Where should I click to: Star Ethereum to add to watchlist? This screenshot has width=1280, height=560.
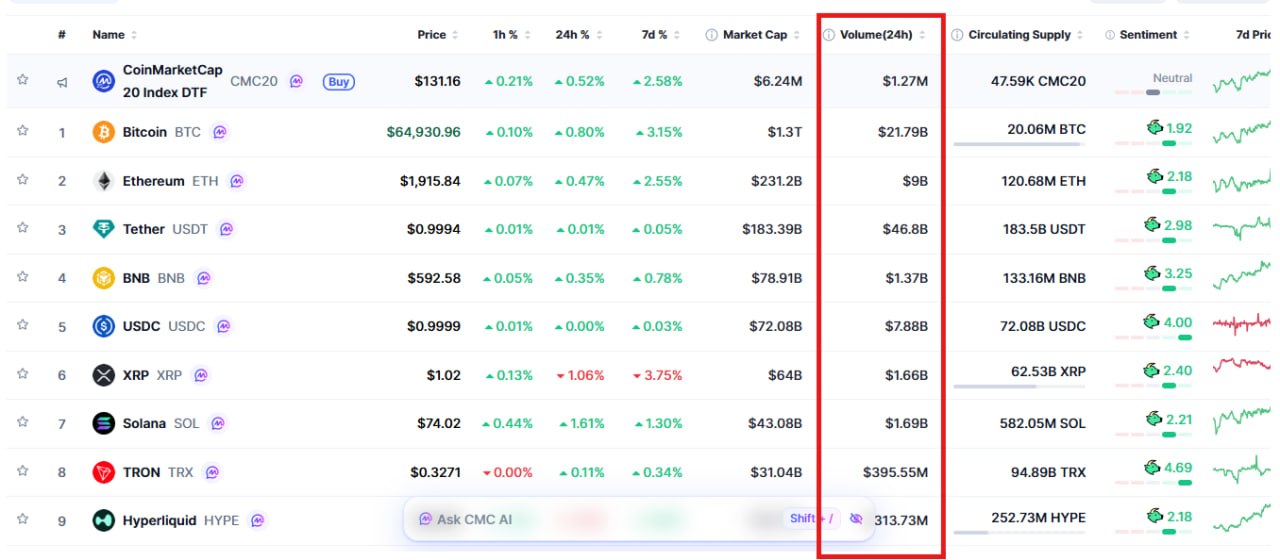tap(22, 180)
